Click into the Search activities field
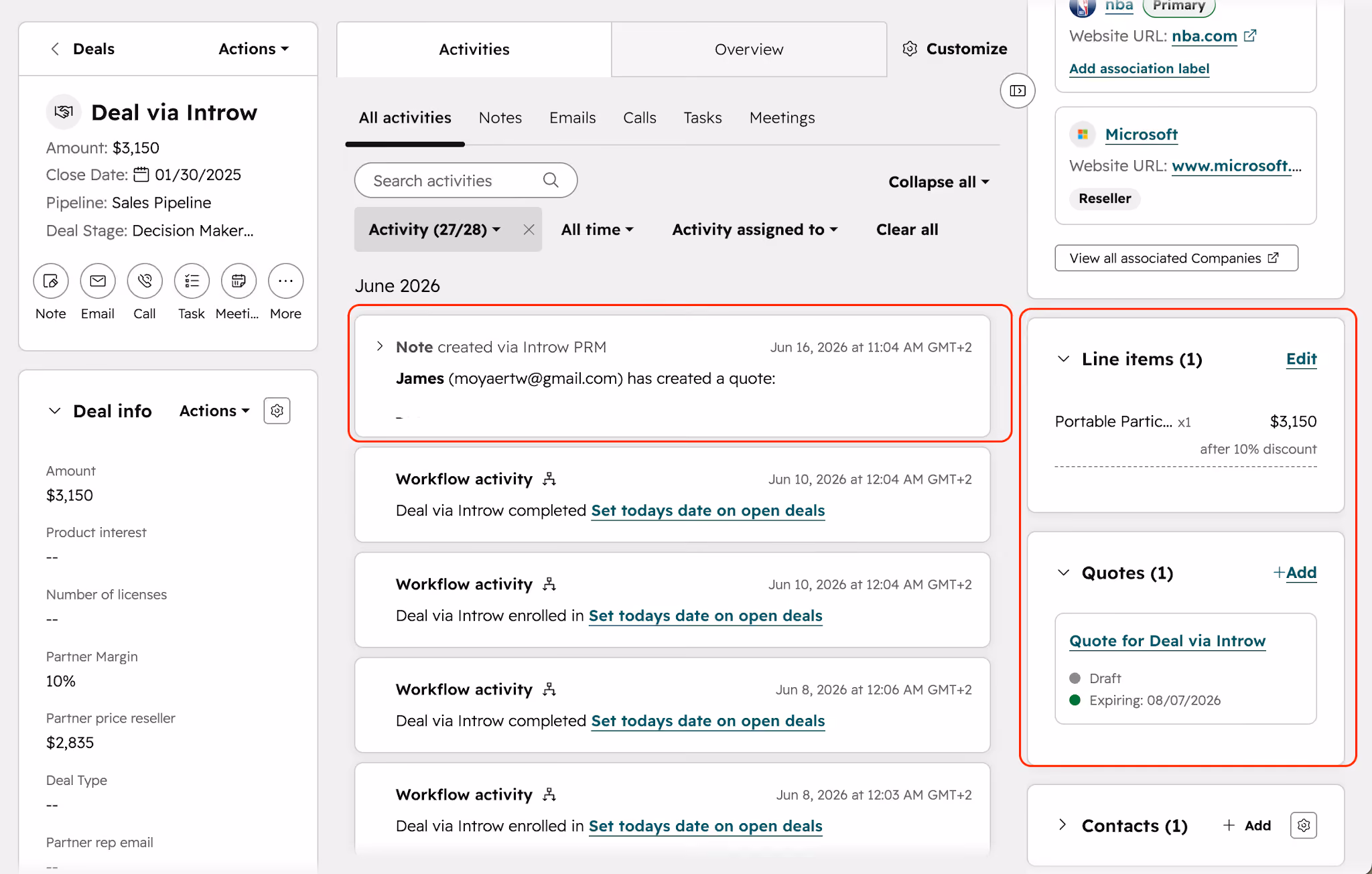Screen dimensions: 1372x874 coord(466,180)
